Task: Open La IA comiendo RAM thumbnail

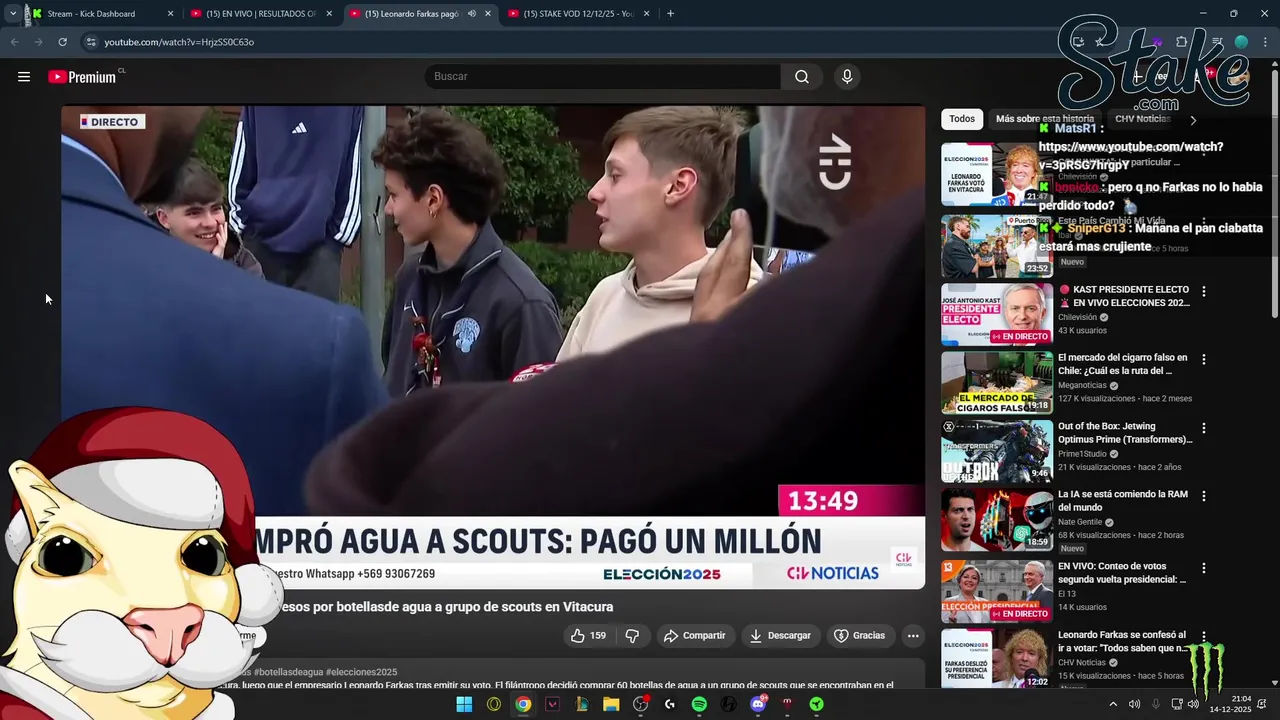Action: tap(997, 519)
